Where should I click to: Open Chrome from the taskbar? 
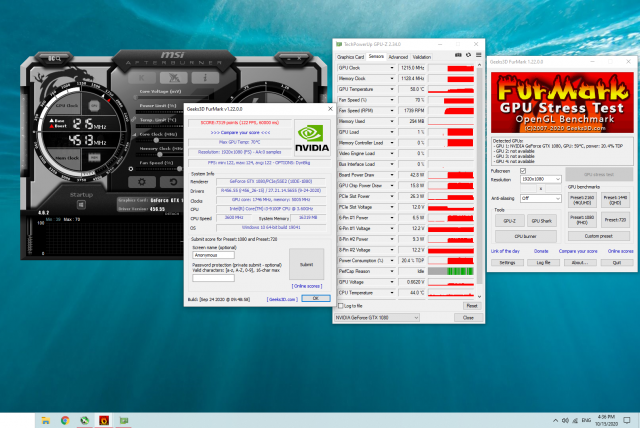(65, 420)
